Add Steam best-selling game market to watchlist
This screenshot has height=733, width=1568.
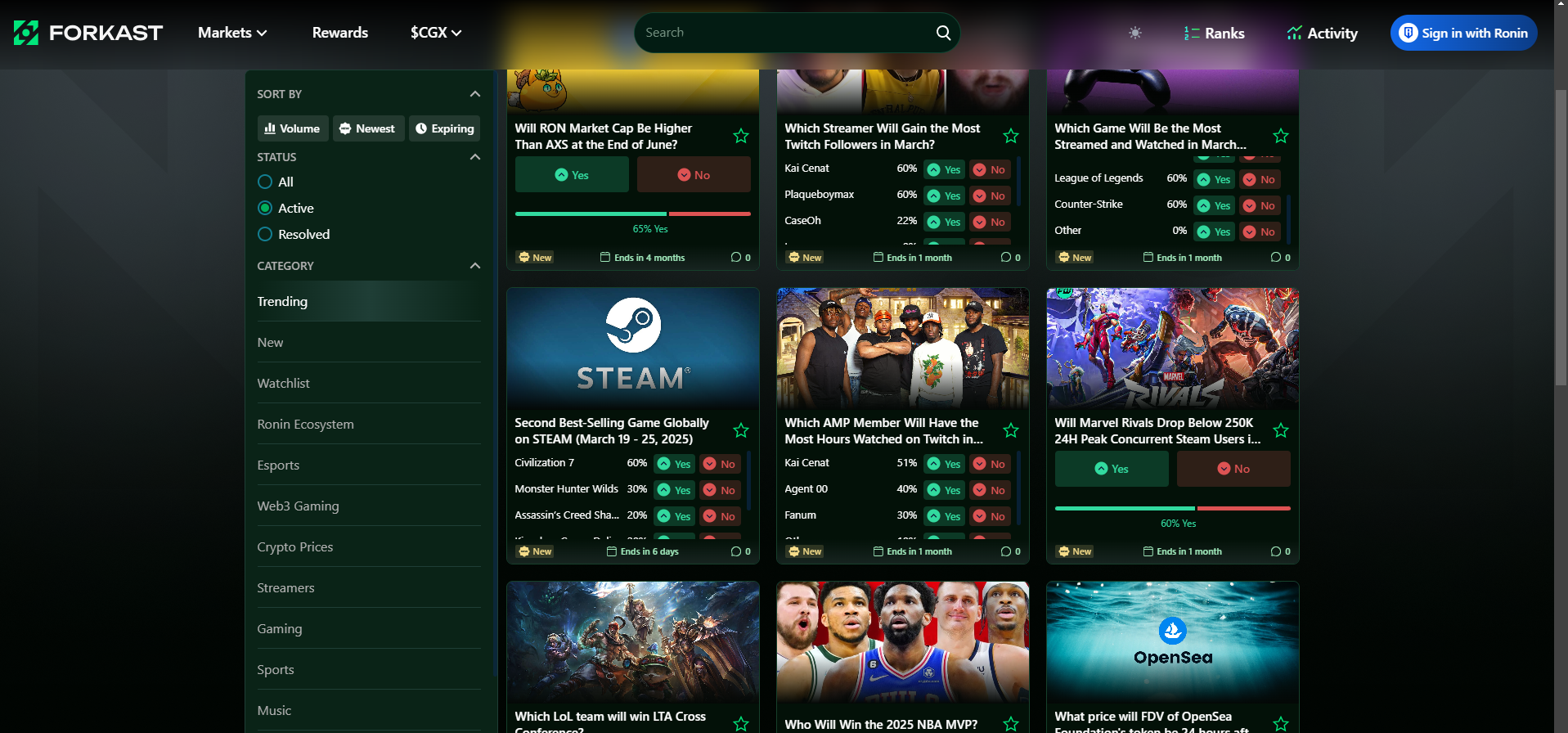pyautogui.click(x=741, y=430)
